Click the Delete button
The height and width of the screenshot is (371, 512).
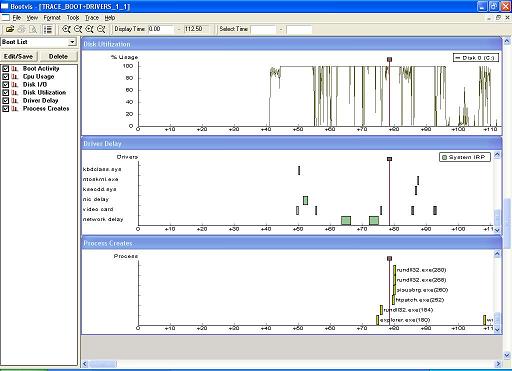(58, 56)
